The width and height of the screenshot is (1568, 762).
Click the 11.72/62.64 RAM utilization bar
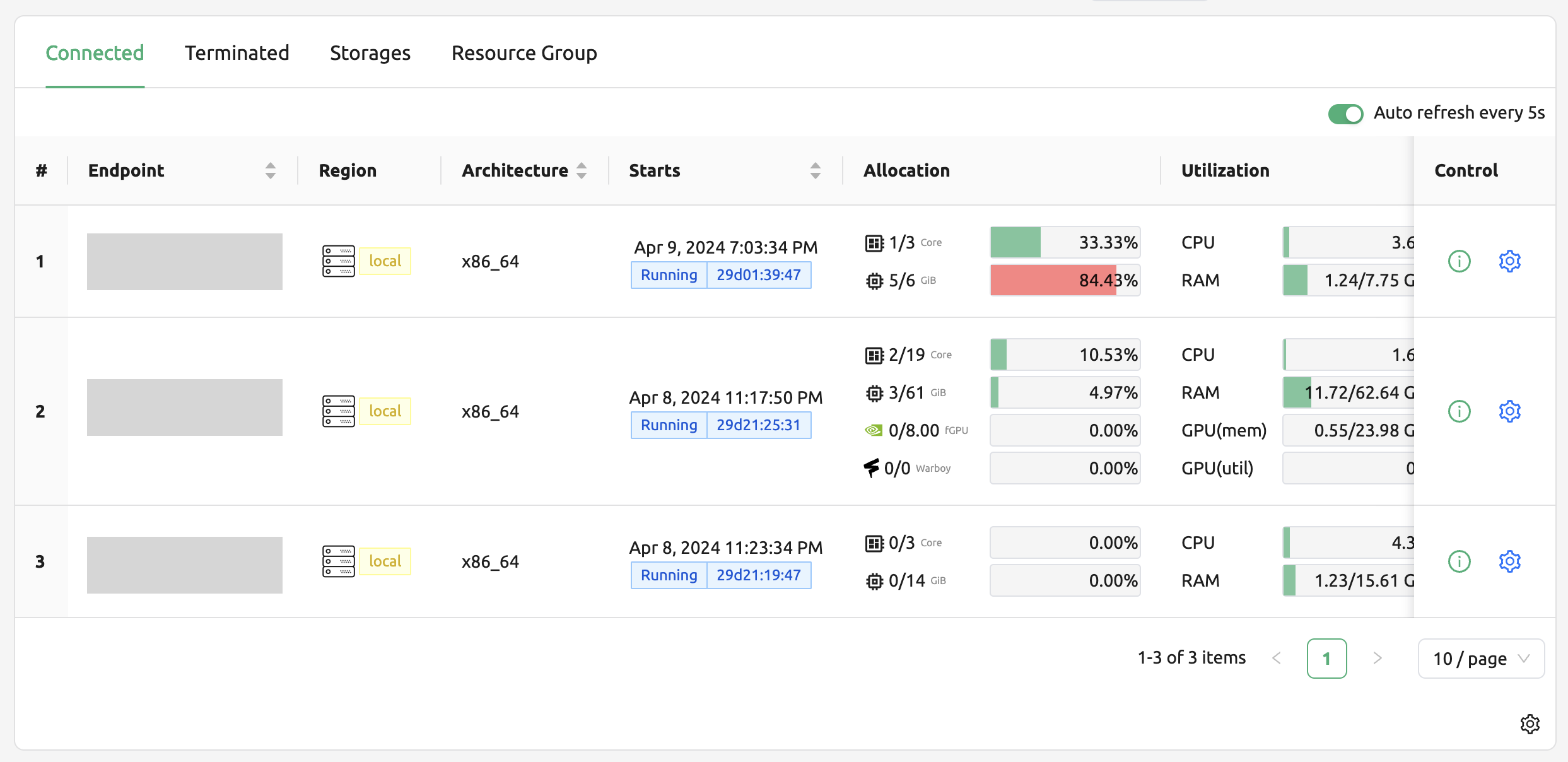click(x=1349, y=392)
